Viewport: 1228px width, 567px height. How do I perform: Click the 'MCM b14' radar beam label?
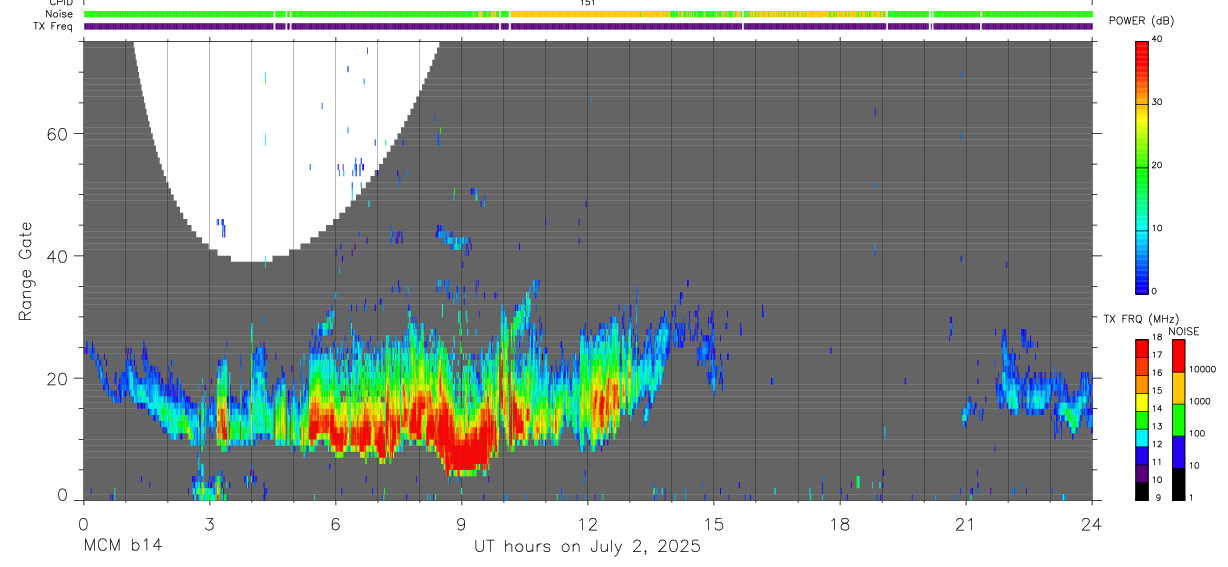[122, 546]
